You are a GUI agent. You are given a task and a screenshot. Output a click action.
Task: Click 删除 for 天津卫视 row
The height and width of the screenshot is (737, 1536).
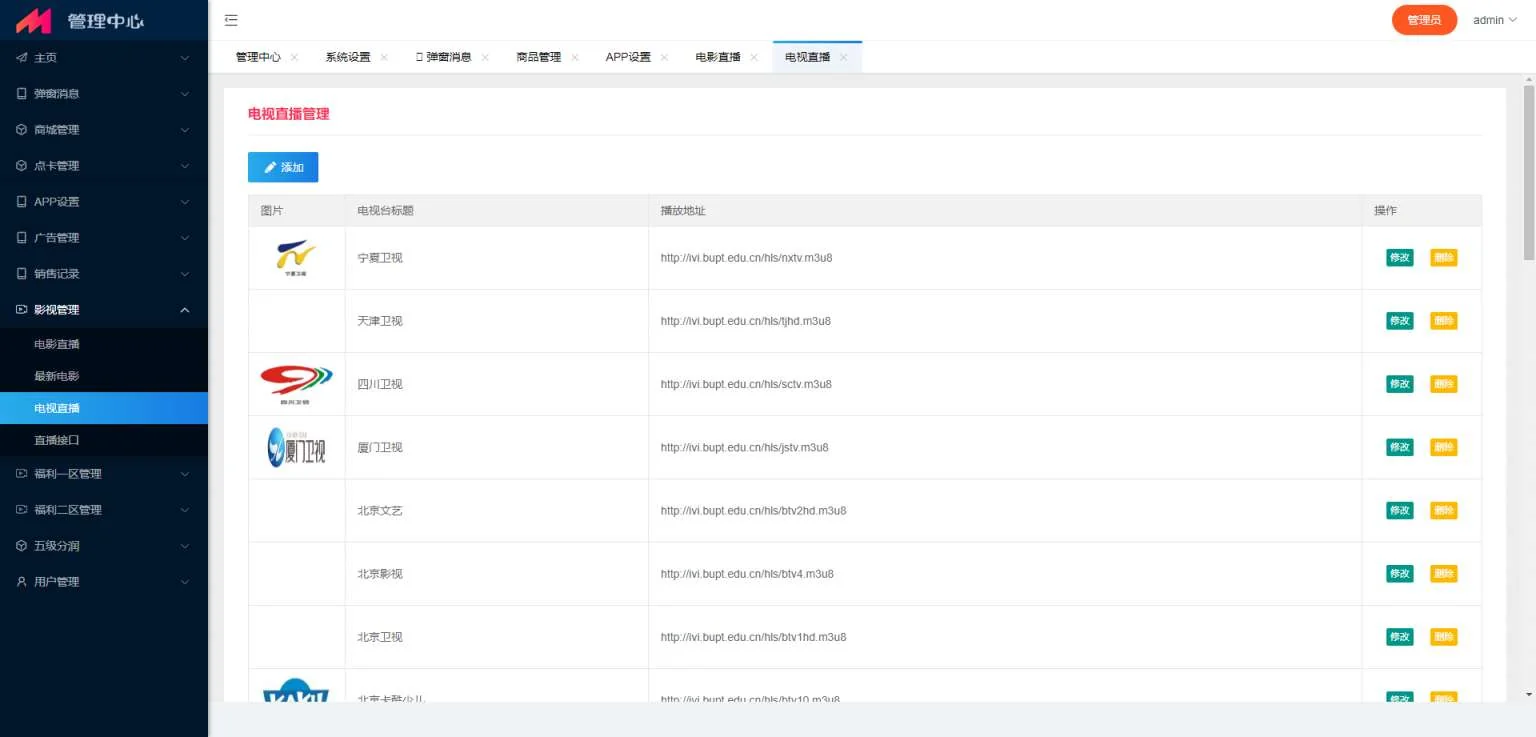(x=1443, y=321)
